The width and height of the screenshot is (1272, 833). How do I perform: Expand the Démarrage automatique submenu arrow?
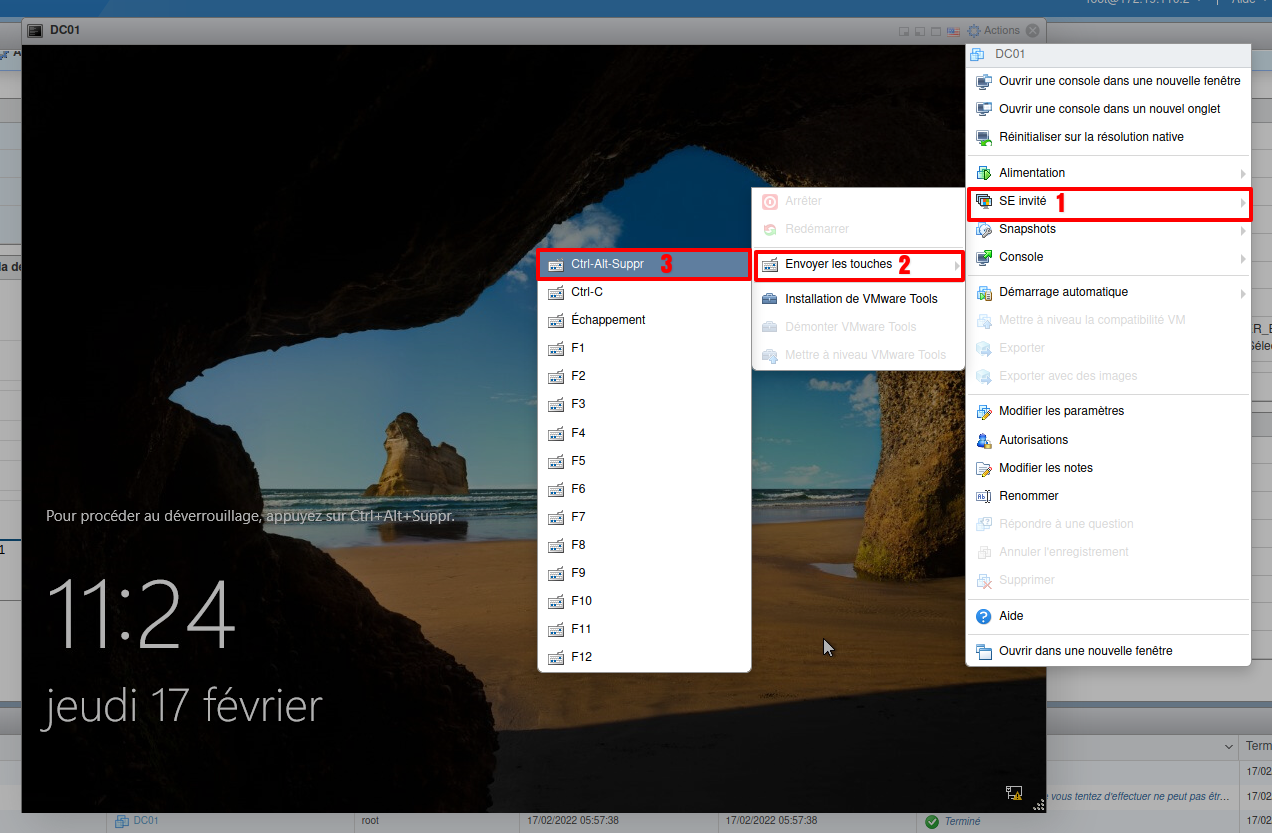(x=1242, y=293)
